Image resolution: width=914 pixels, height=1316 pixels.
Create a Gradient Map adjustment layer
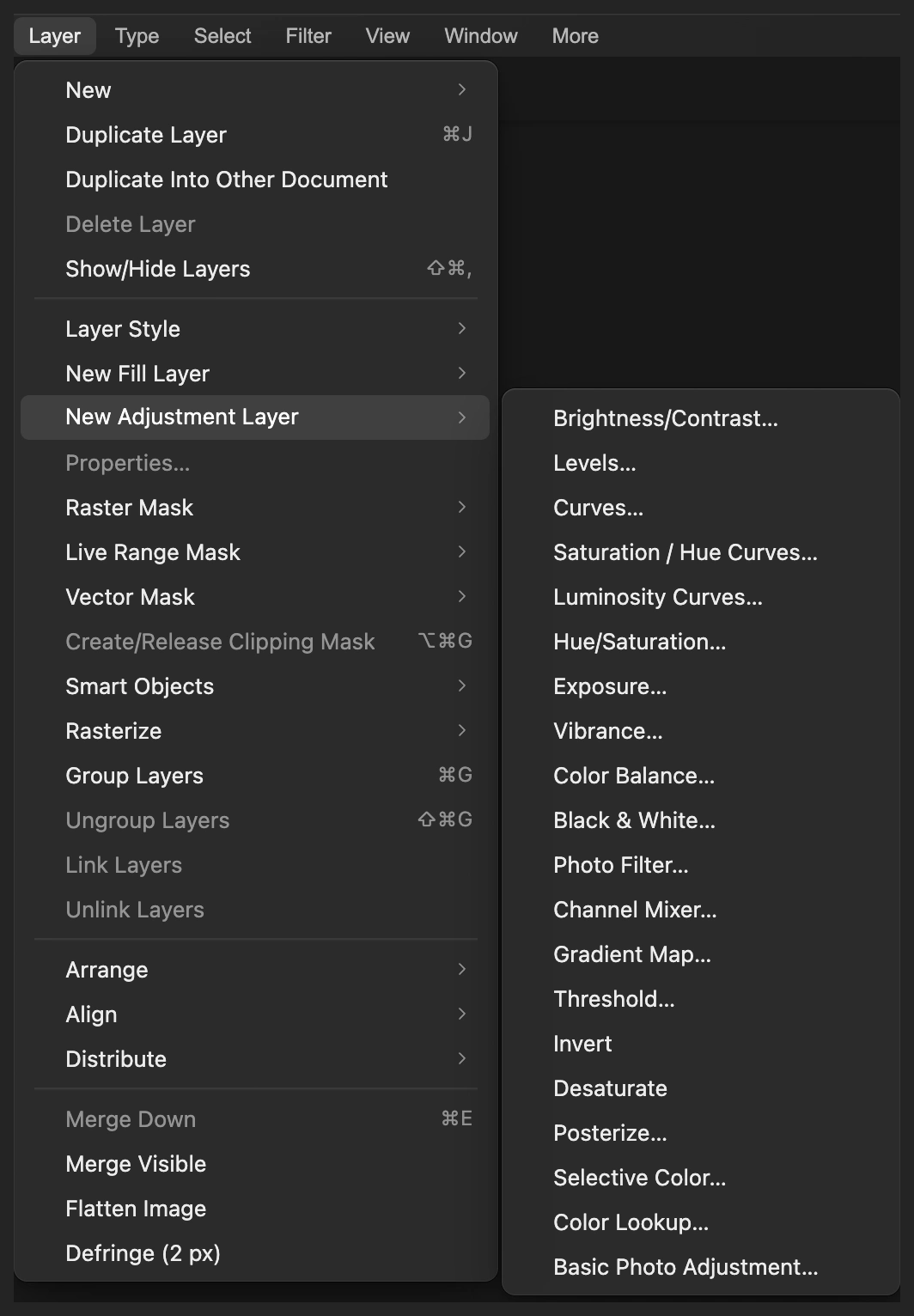tap(700, 954)
